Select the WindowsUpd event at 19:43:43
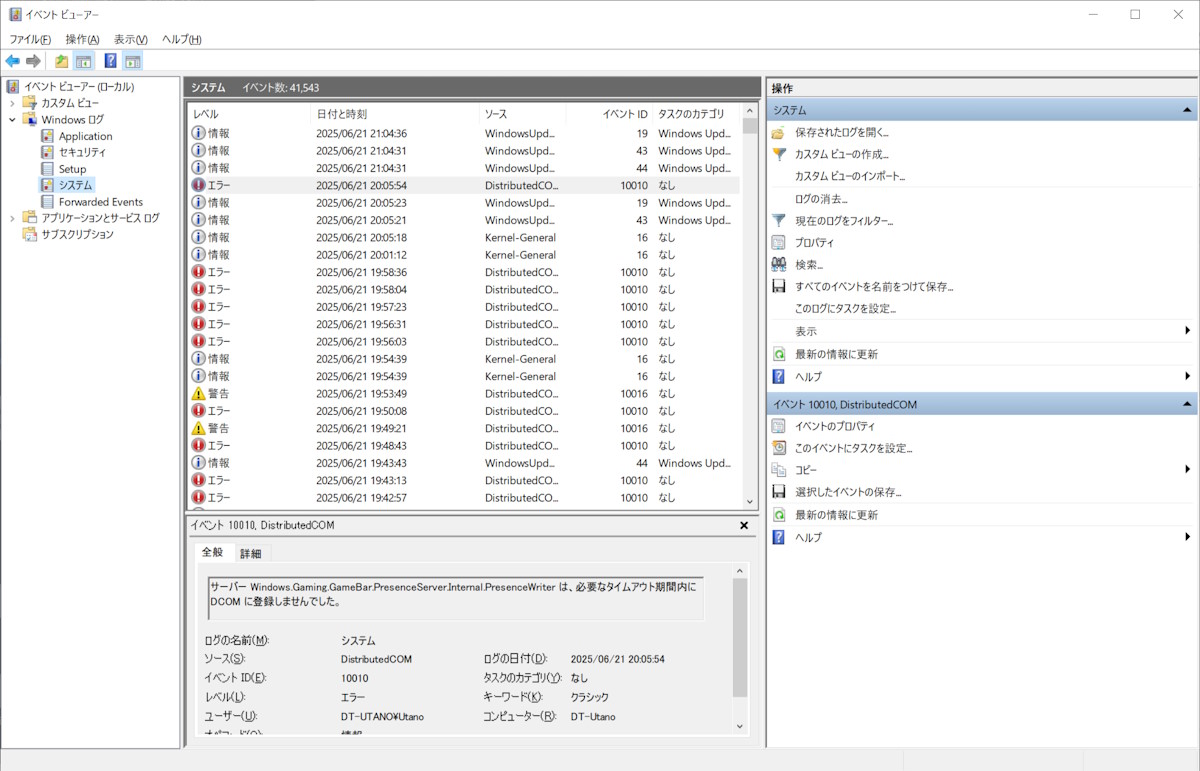This screenshot has width=1200, height=771. point(464,463)
